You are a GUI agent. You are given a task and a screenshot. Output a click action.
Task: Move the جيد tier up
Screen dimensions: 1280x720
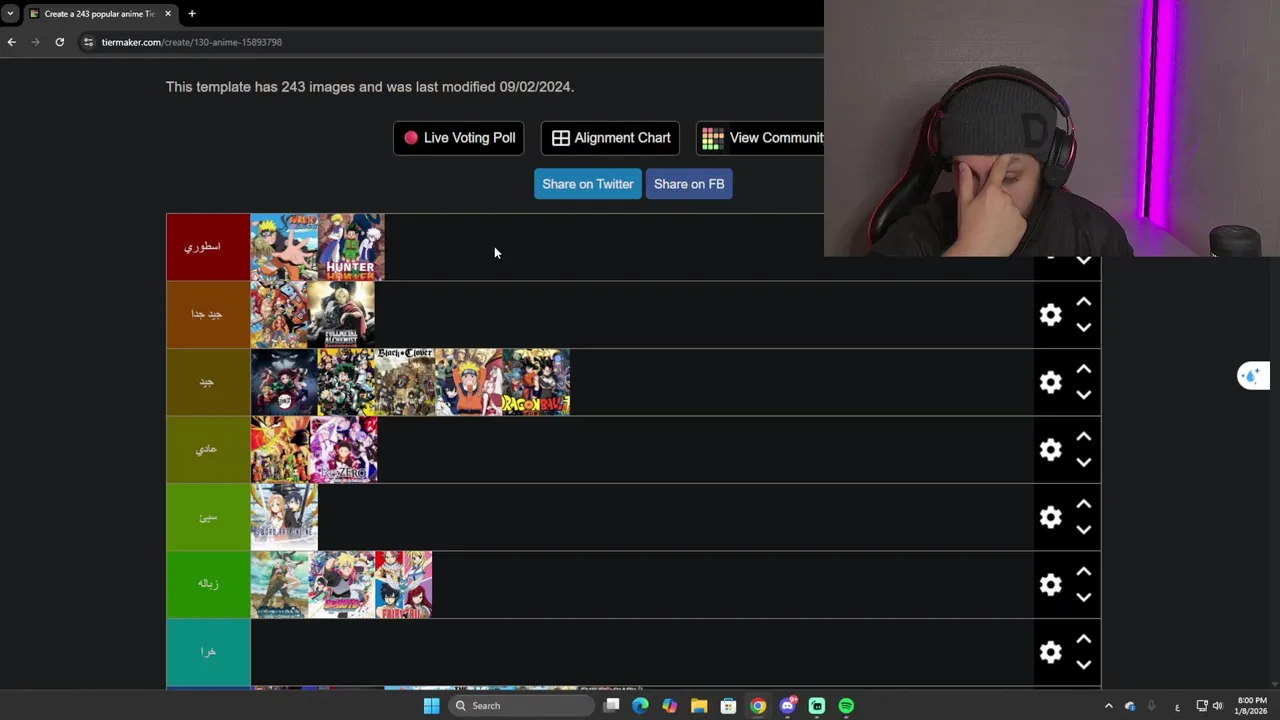coord(1083,369)
